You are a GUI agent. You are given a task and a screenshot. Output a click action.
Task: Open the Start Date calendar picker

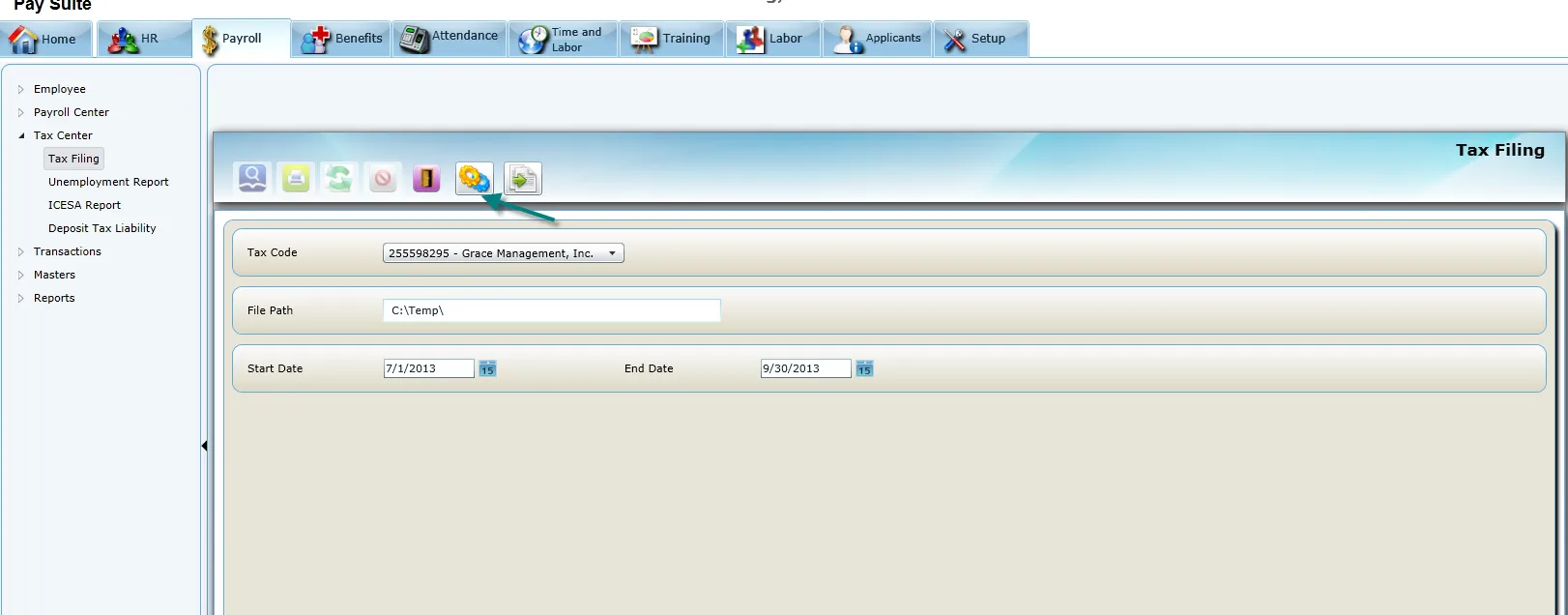click(487, 368)
